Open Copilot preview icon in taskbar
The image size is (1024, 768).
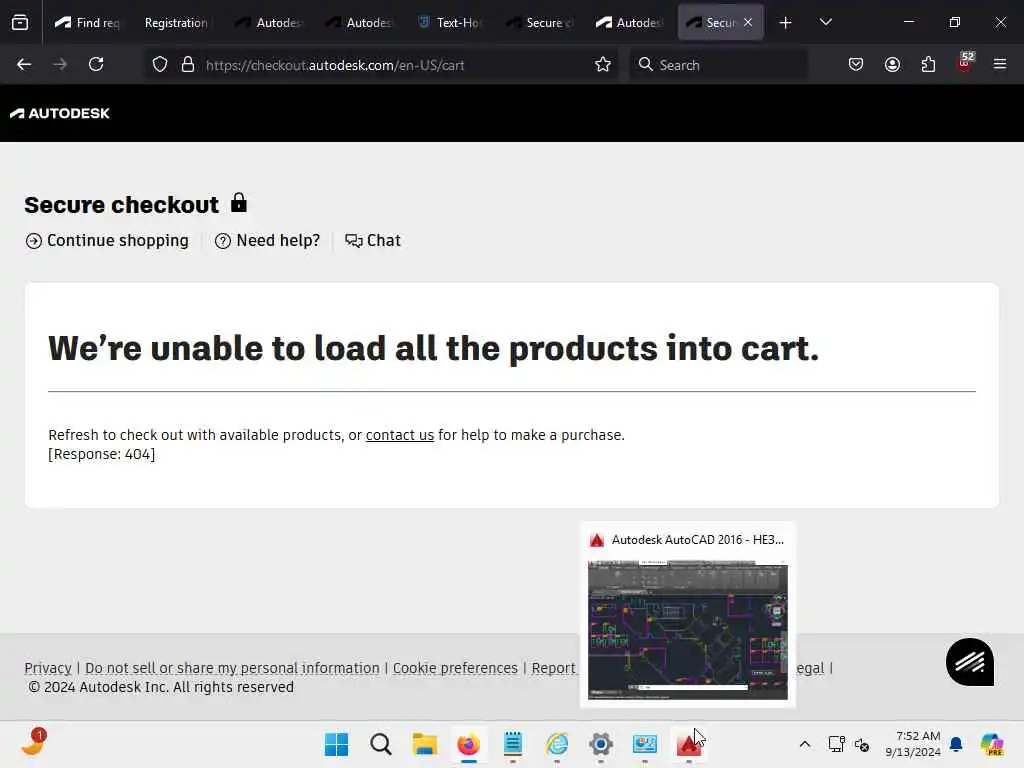point(991,744)
